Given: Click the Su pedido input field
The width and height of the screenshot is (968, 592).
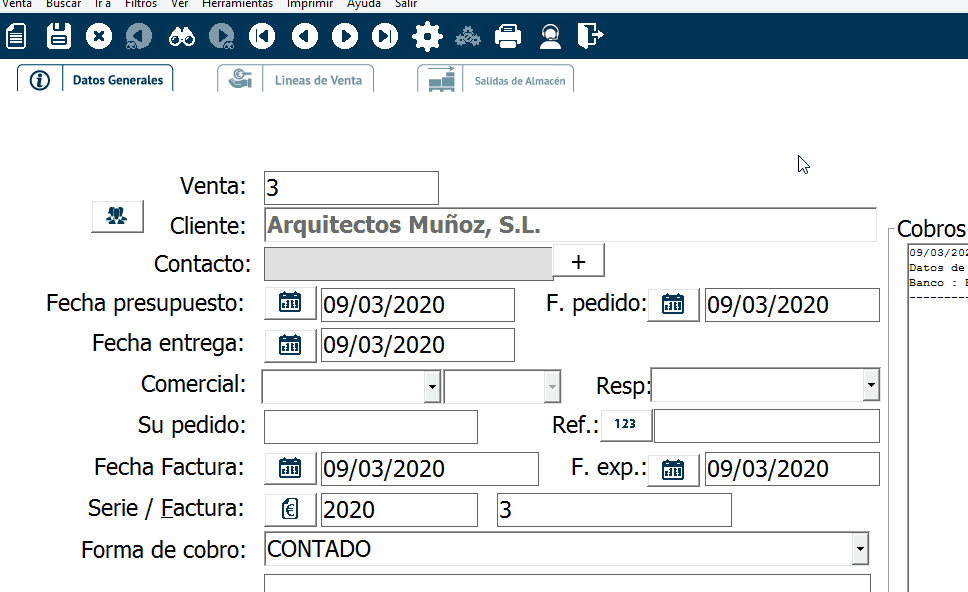Looking at the screenshot, I should [370, 426].
